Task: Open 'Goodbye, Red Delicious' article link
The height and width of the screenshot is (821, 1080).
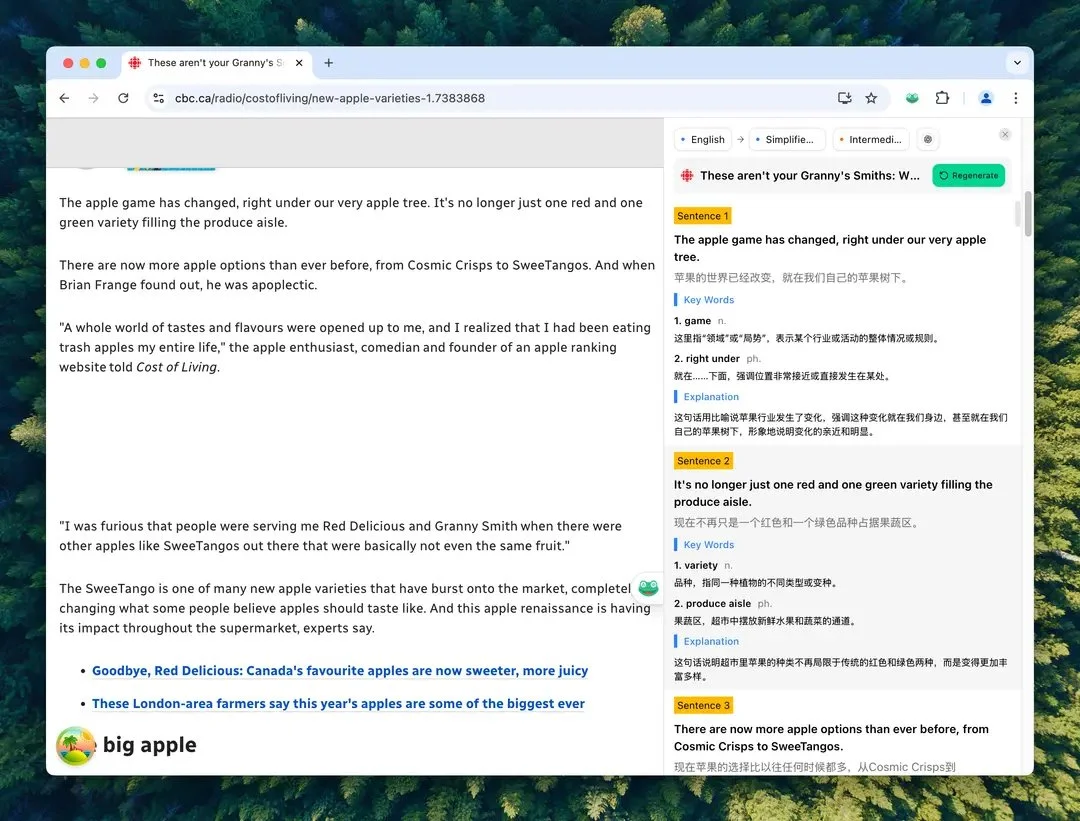Action: 340,671
